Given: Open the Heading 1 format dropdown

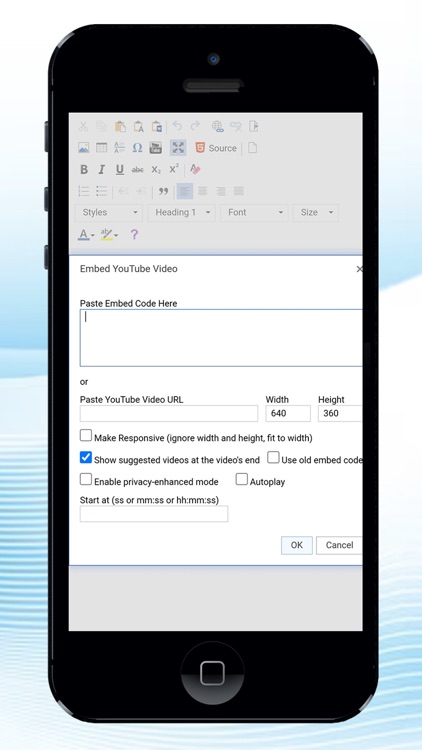Looking at the screenshot, I should (x=181, y=212).
